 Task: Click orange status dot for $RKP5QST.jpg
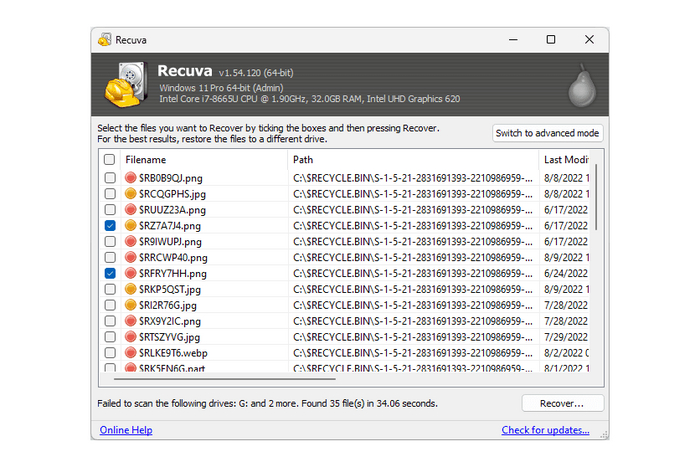pos(131,289)
